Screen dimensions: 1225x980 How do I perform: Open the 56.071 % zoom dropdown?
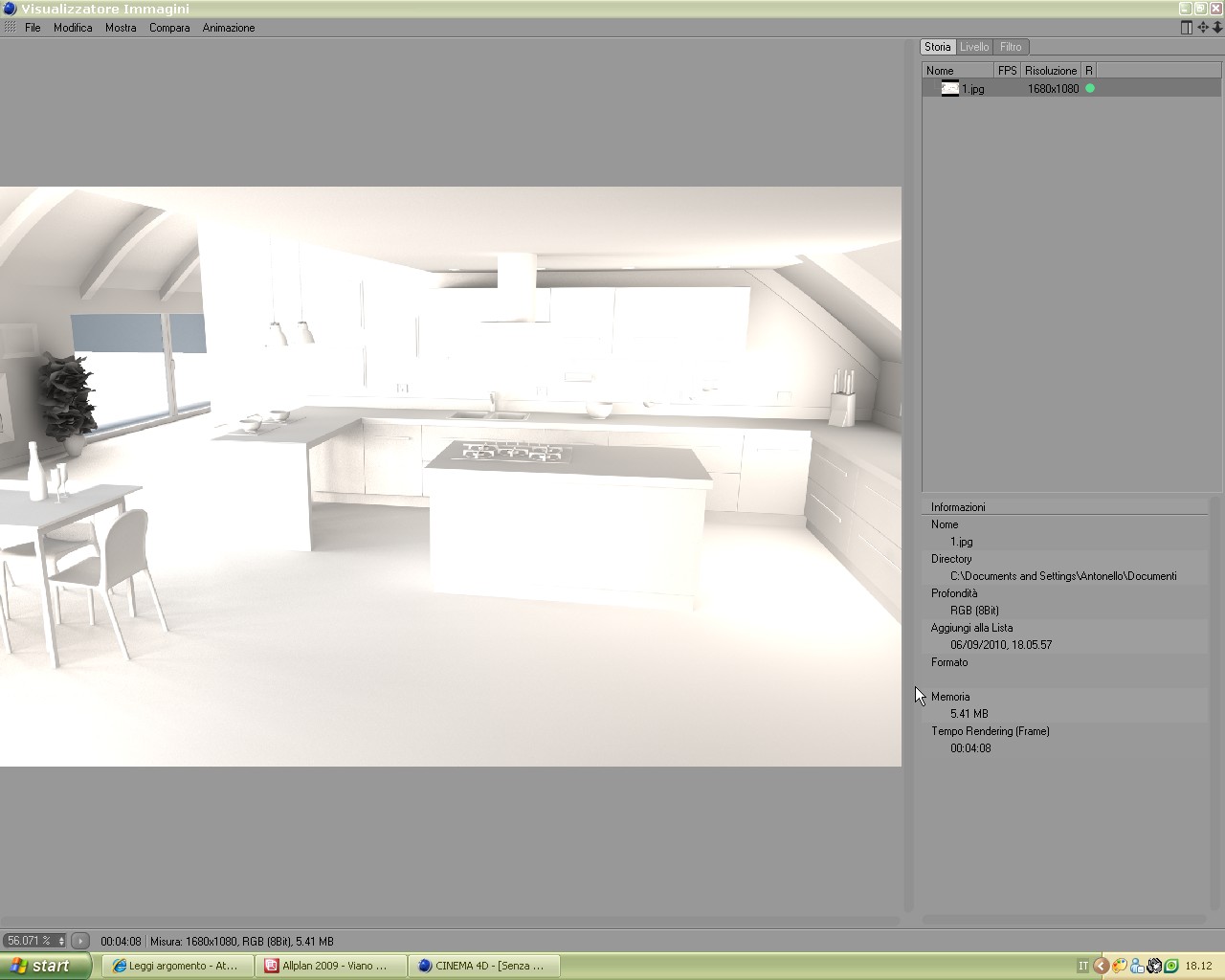tap(34, 941)
